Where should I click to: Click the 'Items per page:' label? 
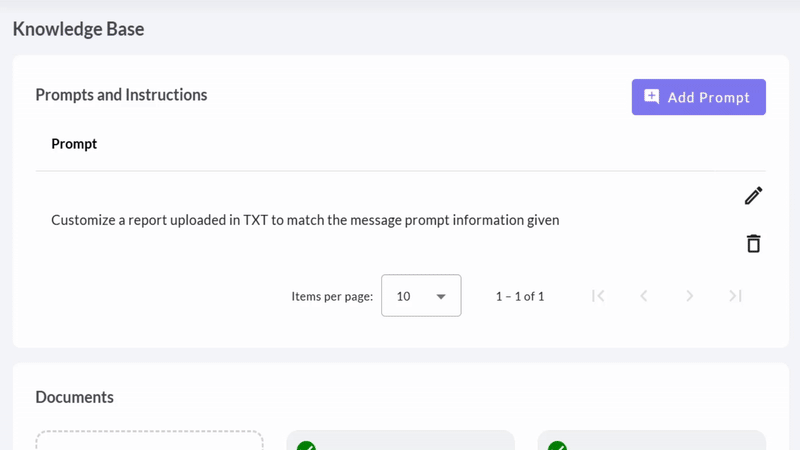click(332, 296)
